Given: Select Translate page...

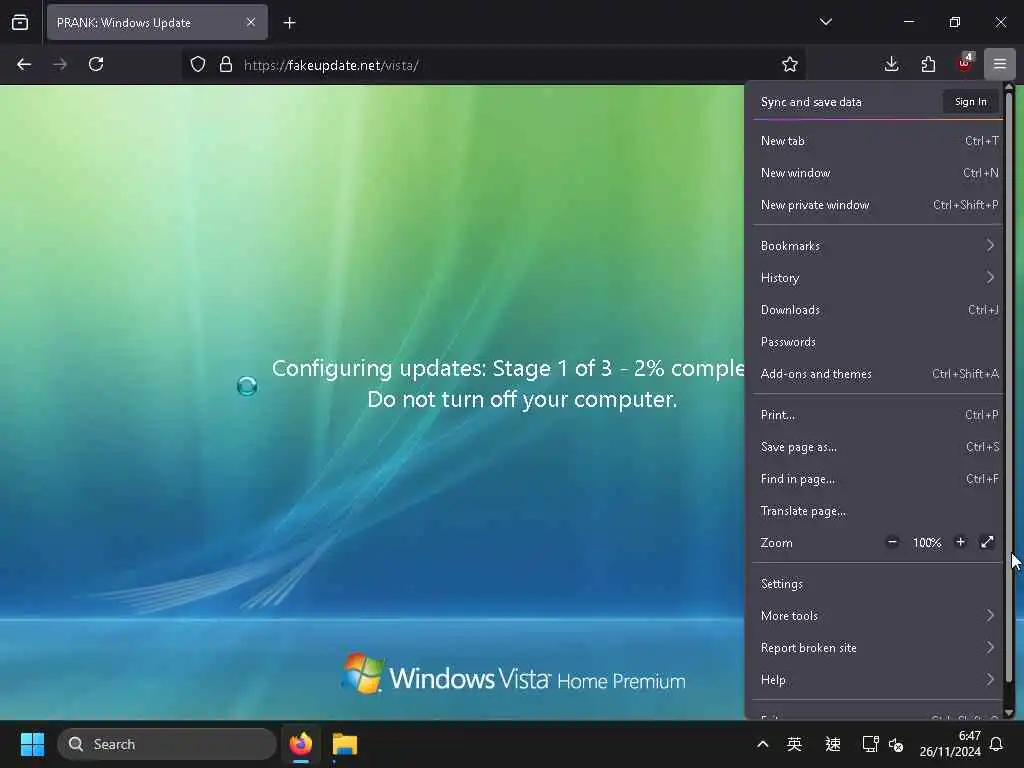Looking at the screenshot, I should 877,511.
